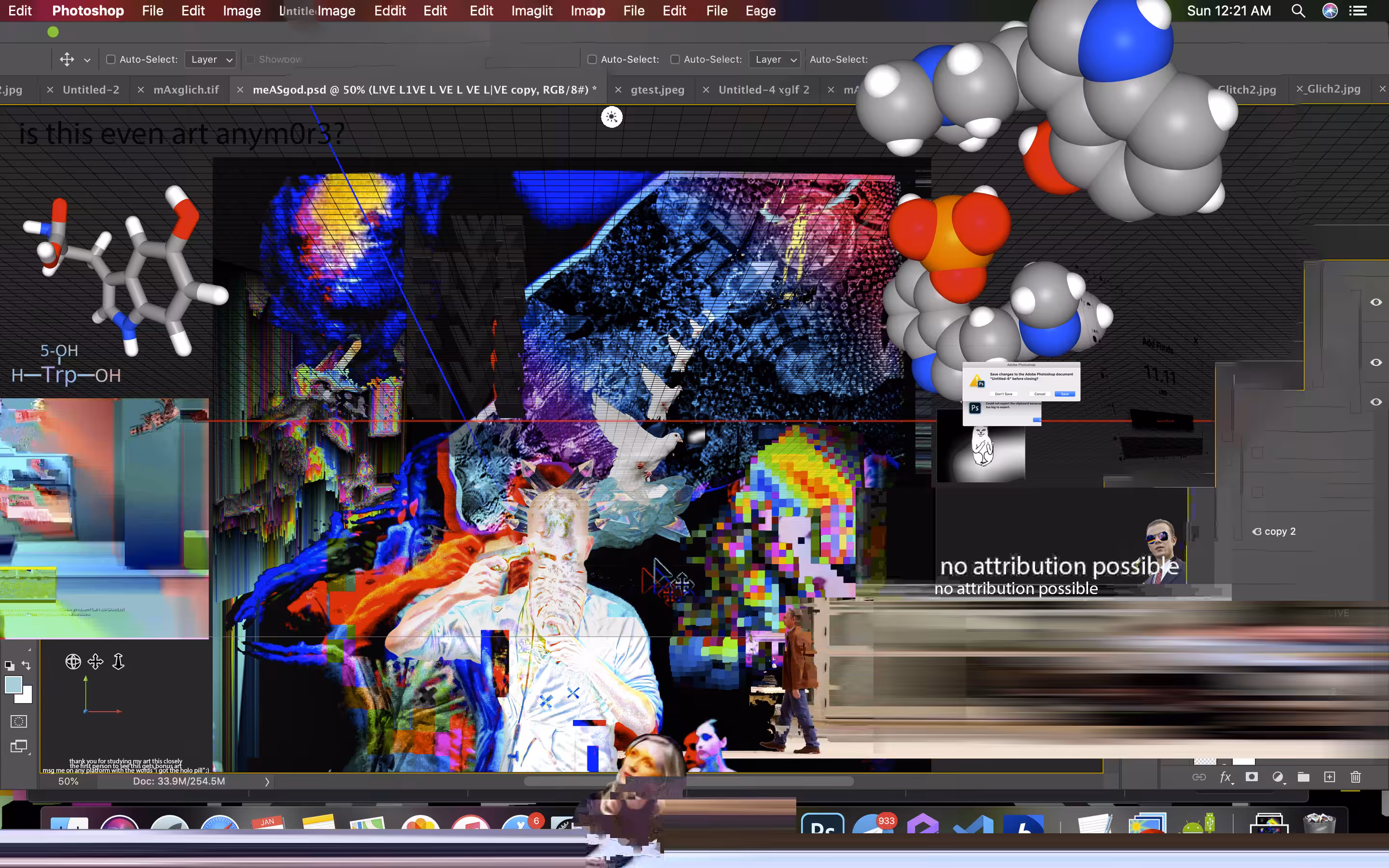Open the Eddit menu
This screenshot has height=868, width=1389.
click(390, 11)
